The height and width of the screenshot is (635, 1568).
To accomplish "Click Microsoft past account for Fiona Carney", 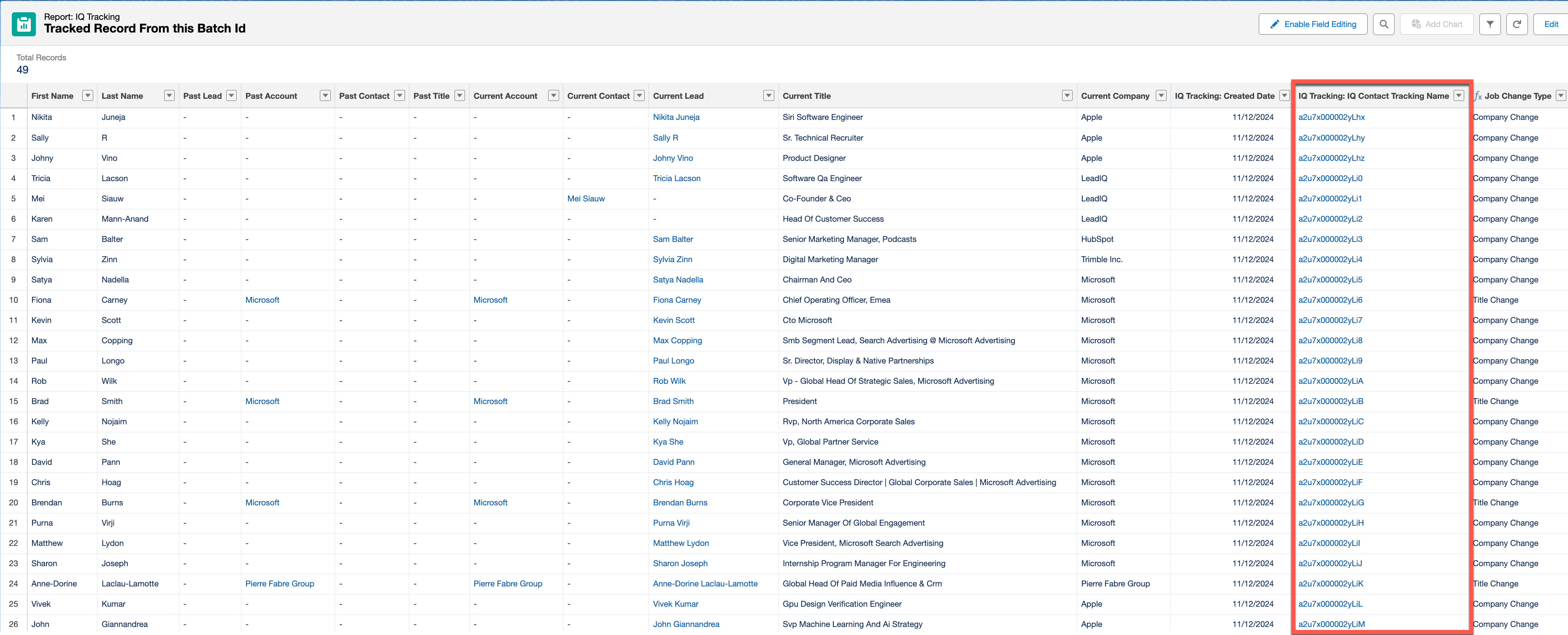I will [262, 299].
